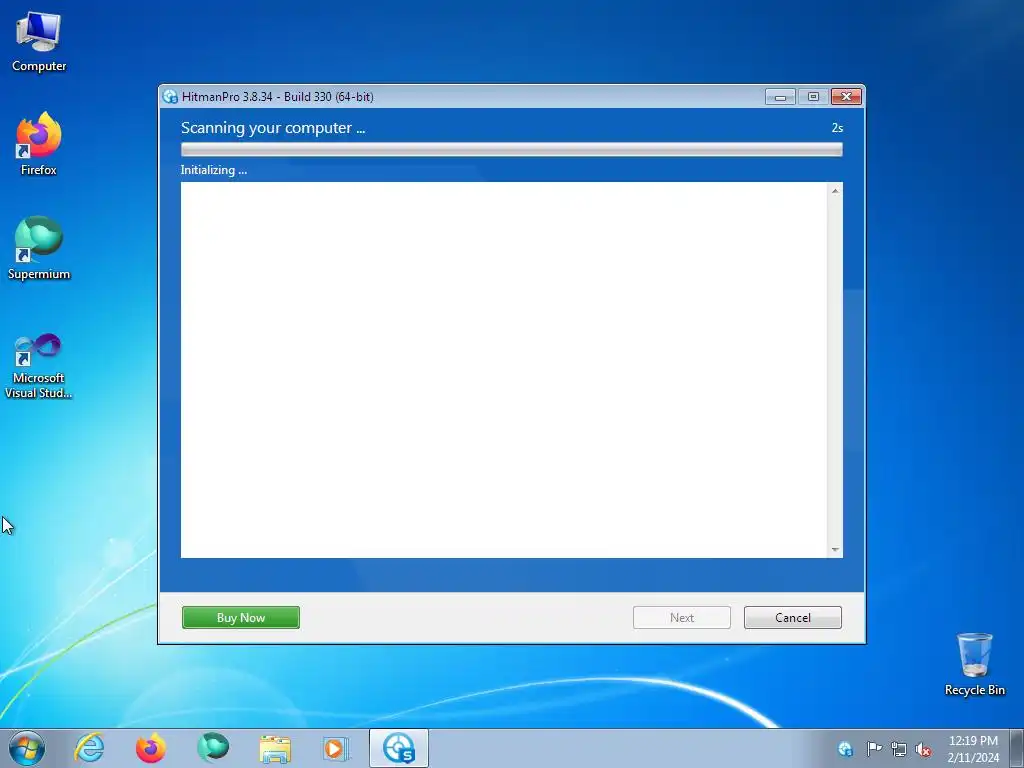The width and height of the screenshot is (1024, 768).
Task: Click the Show Desktop button at taskbar end
Action: coord(1016,748)
